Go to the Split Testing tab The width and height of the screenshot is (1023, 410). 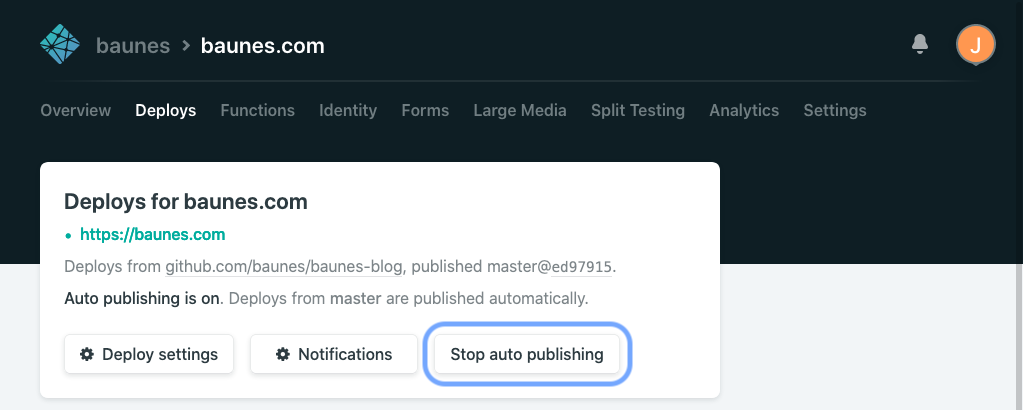click(638, 110)
